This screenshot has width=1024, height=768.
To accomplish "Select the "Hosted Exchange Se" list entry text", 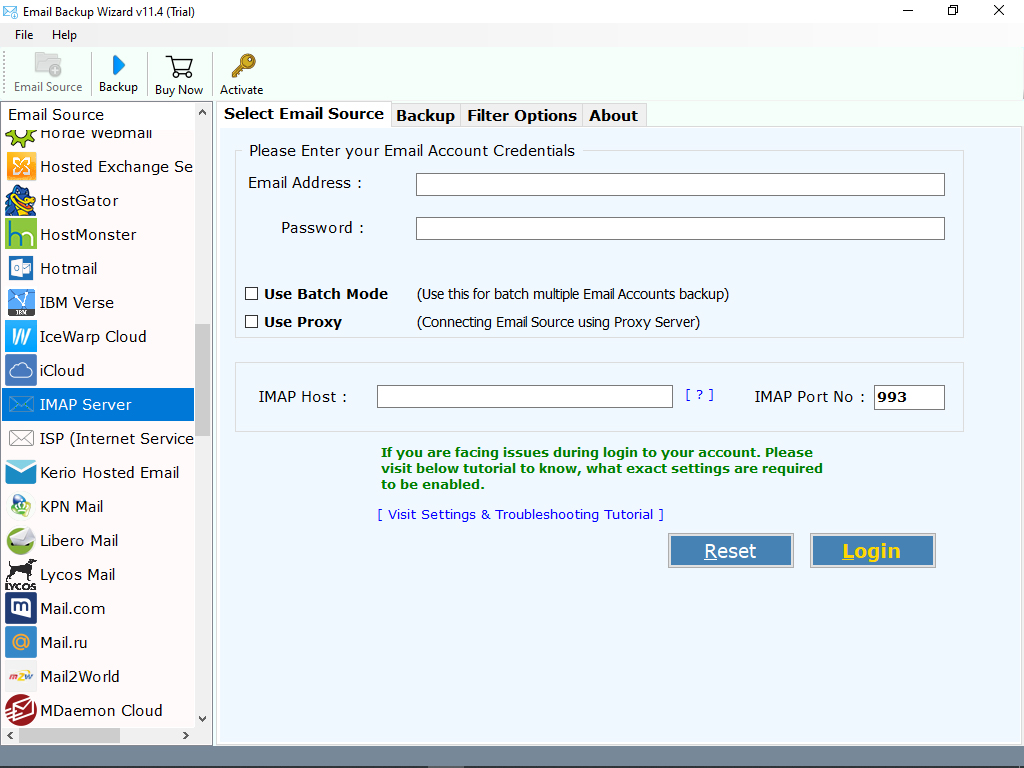I will (116, 167).
